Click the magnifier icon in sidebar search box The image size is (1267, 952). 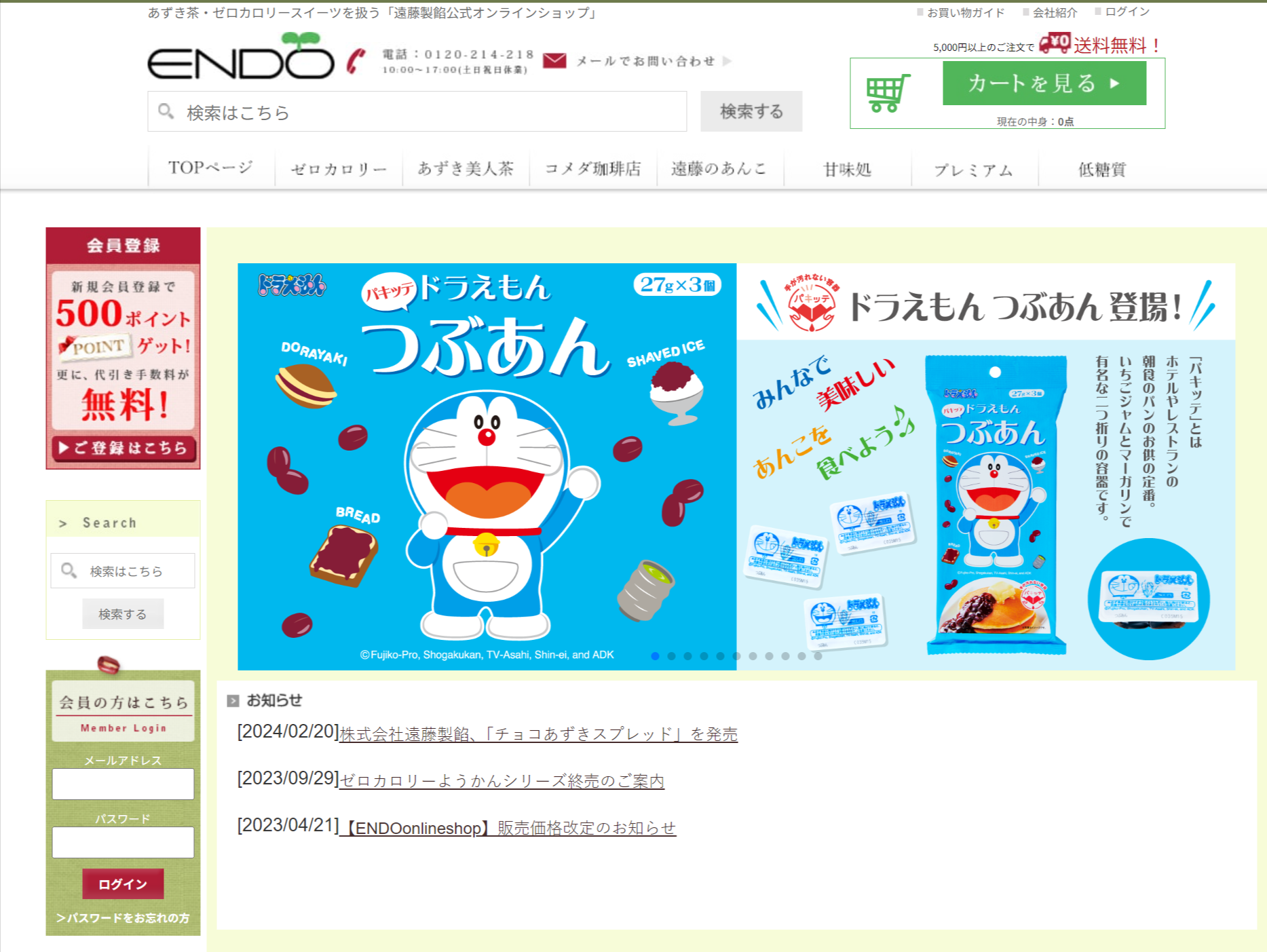[x=69, y=570]
